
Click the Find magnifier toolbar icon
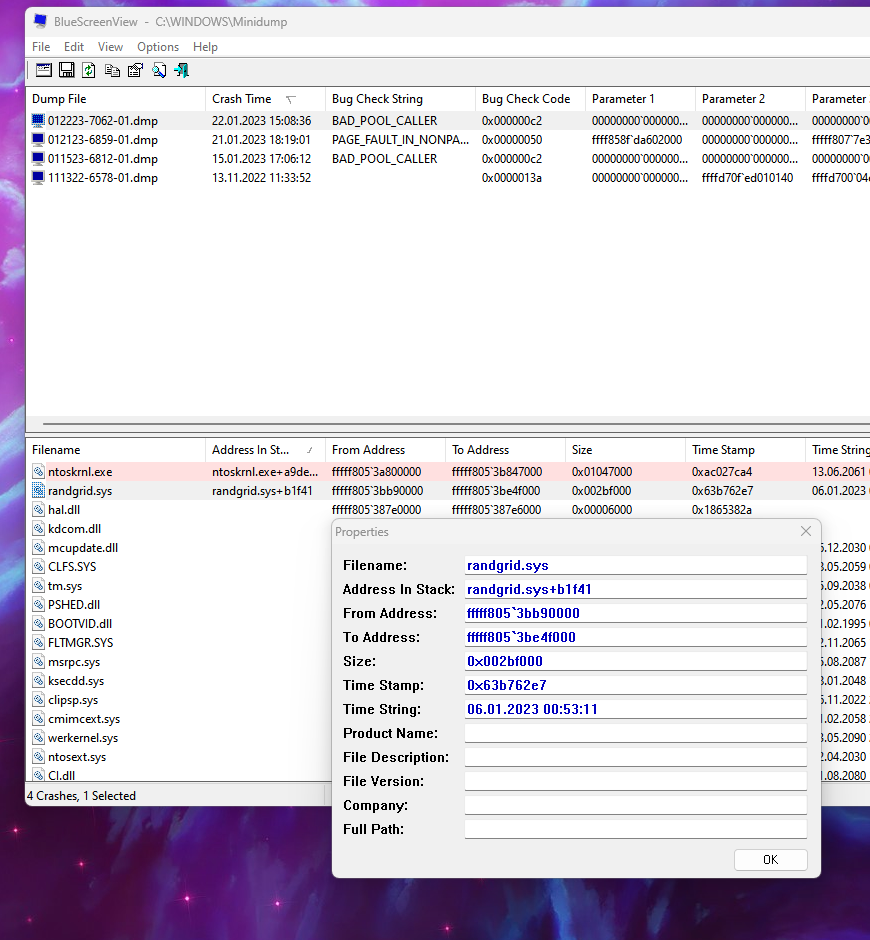click(x=159, y=70)
